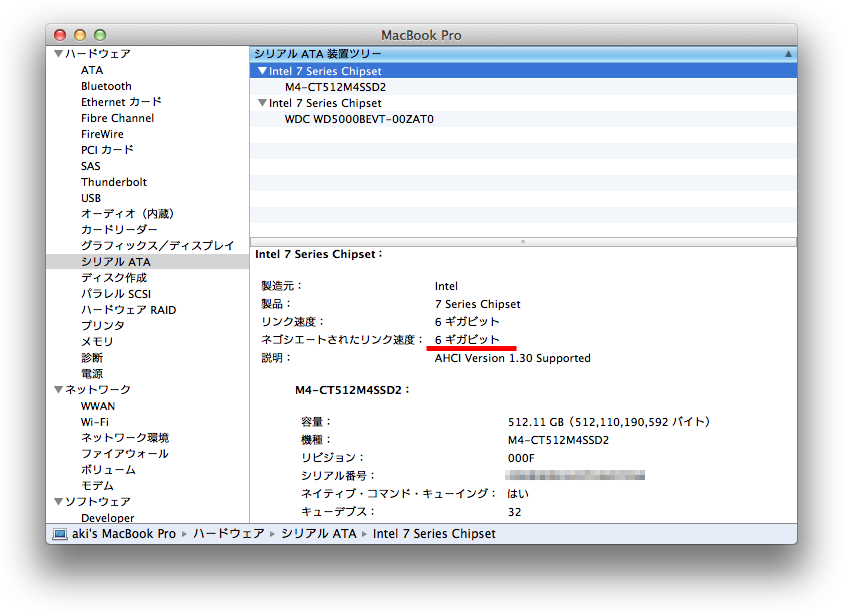Collapse the ハードウェア section

pyautogui.click(x=59, y=54)
